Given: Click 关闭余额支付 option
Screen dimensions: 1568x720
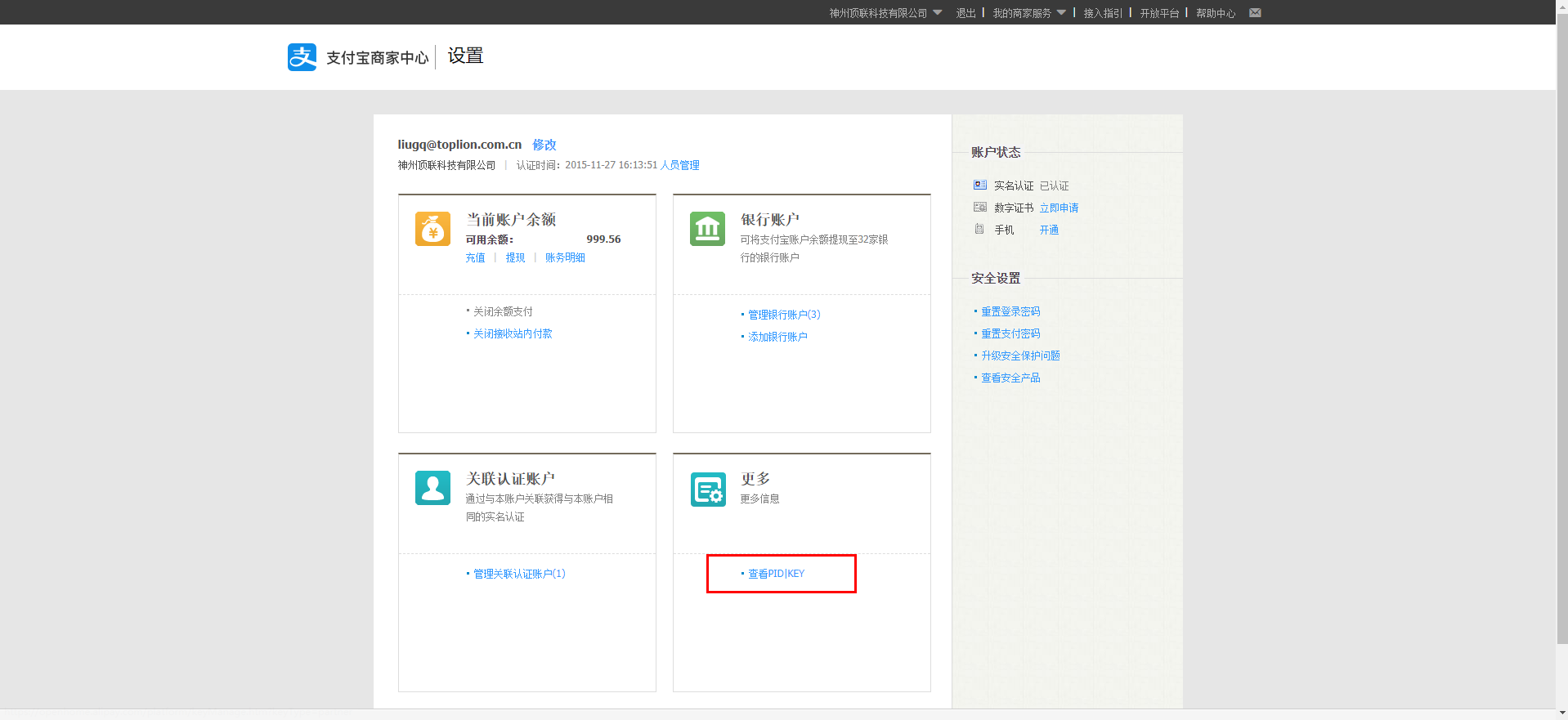Looking at the screenshot, I should [503, 311].
